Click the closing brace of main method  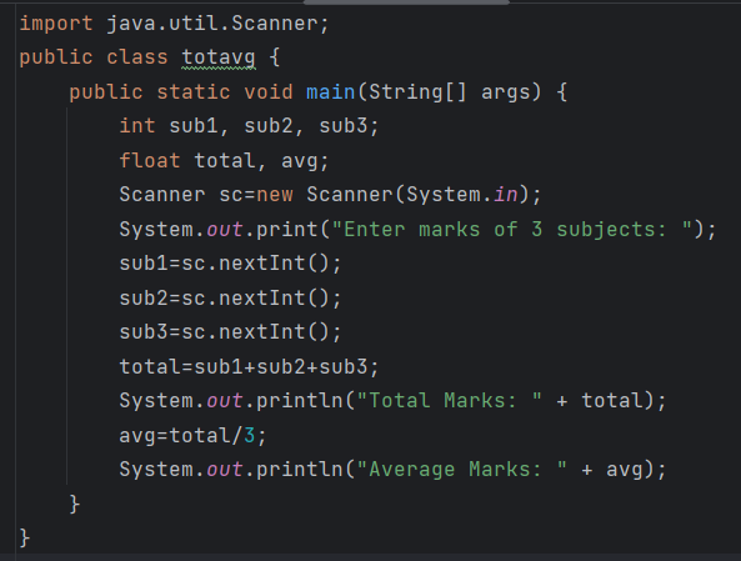pyautogui.click(x=74, y=504)
